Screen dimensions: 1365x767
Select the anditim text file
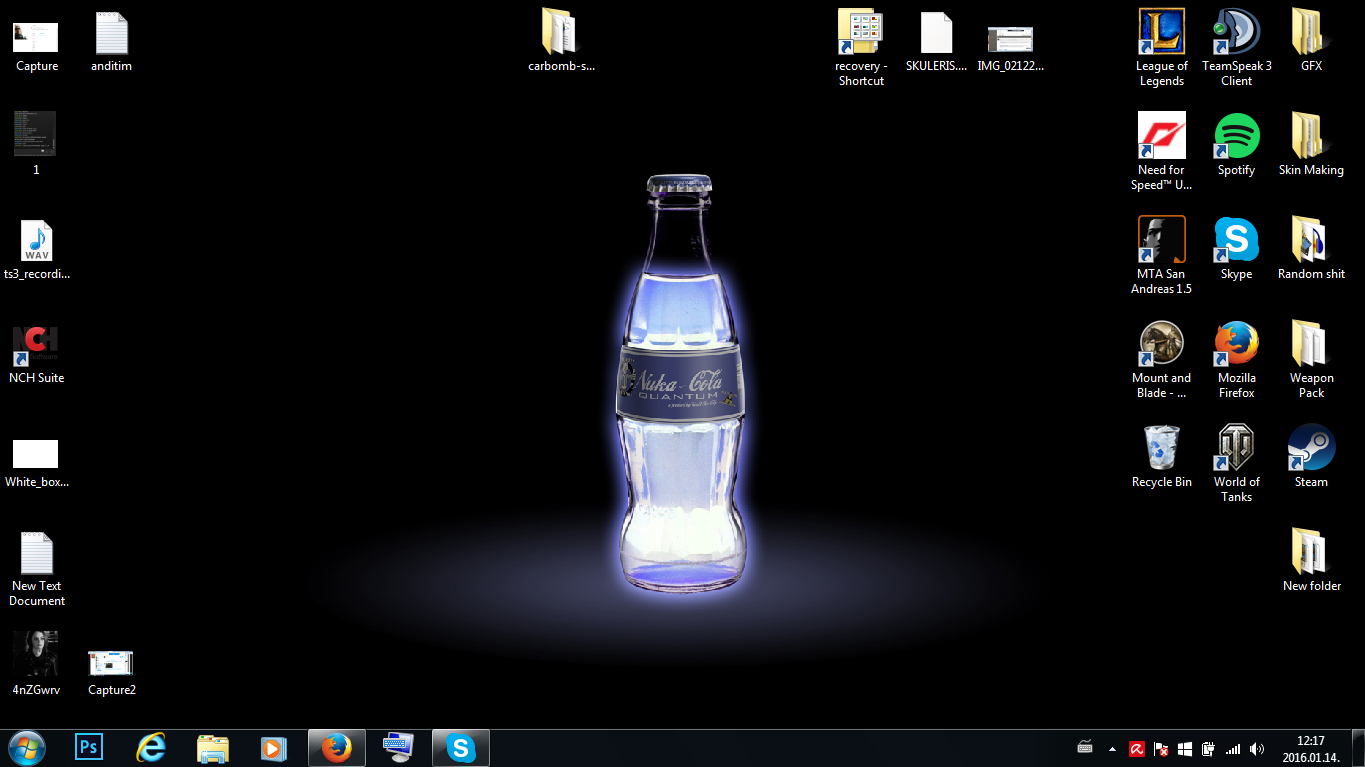111,41
